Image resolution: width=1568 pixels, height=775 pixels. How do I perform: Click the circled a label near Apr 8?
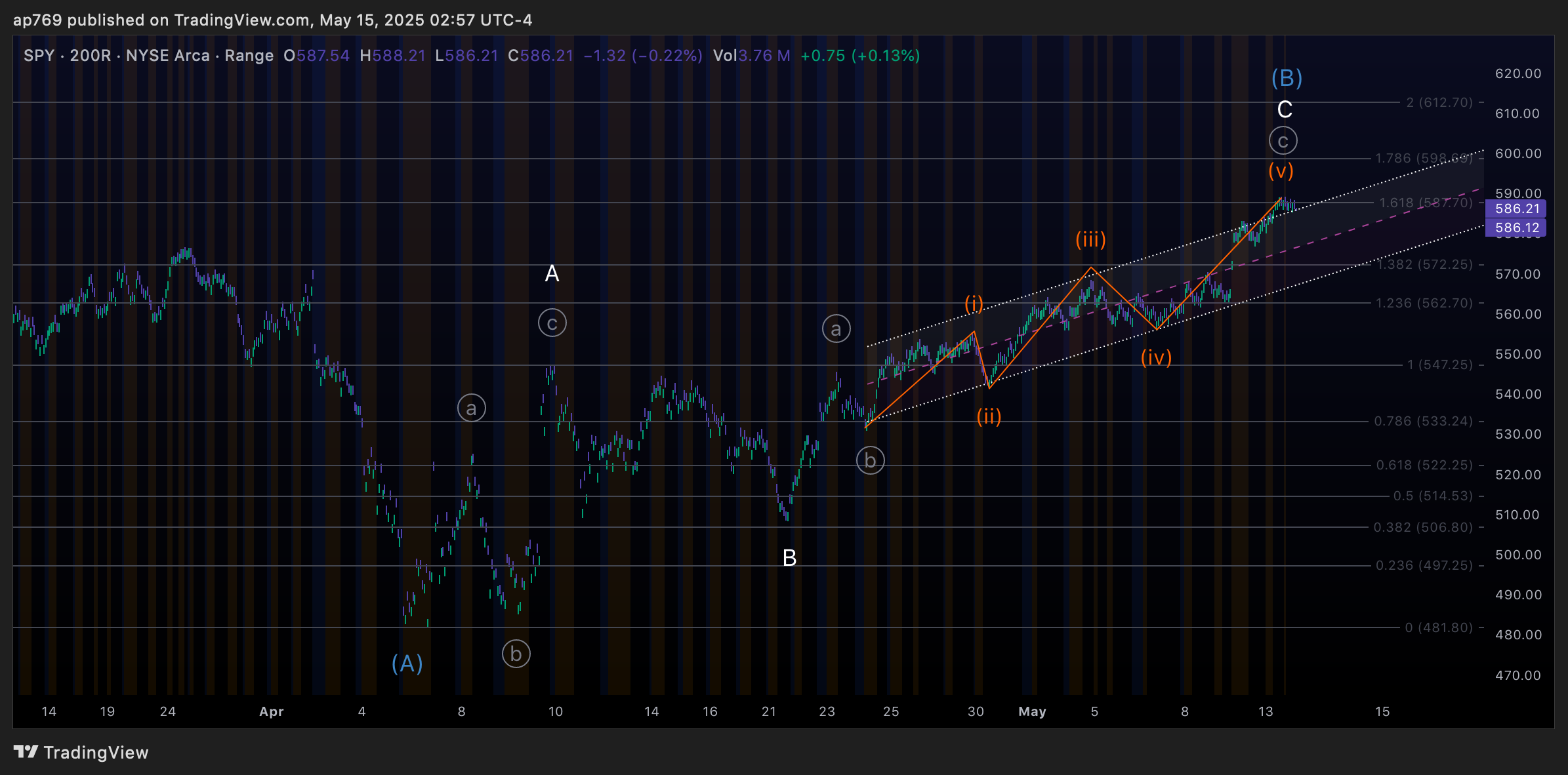[472, 408]
